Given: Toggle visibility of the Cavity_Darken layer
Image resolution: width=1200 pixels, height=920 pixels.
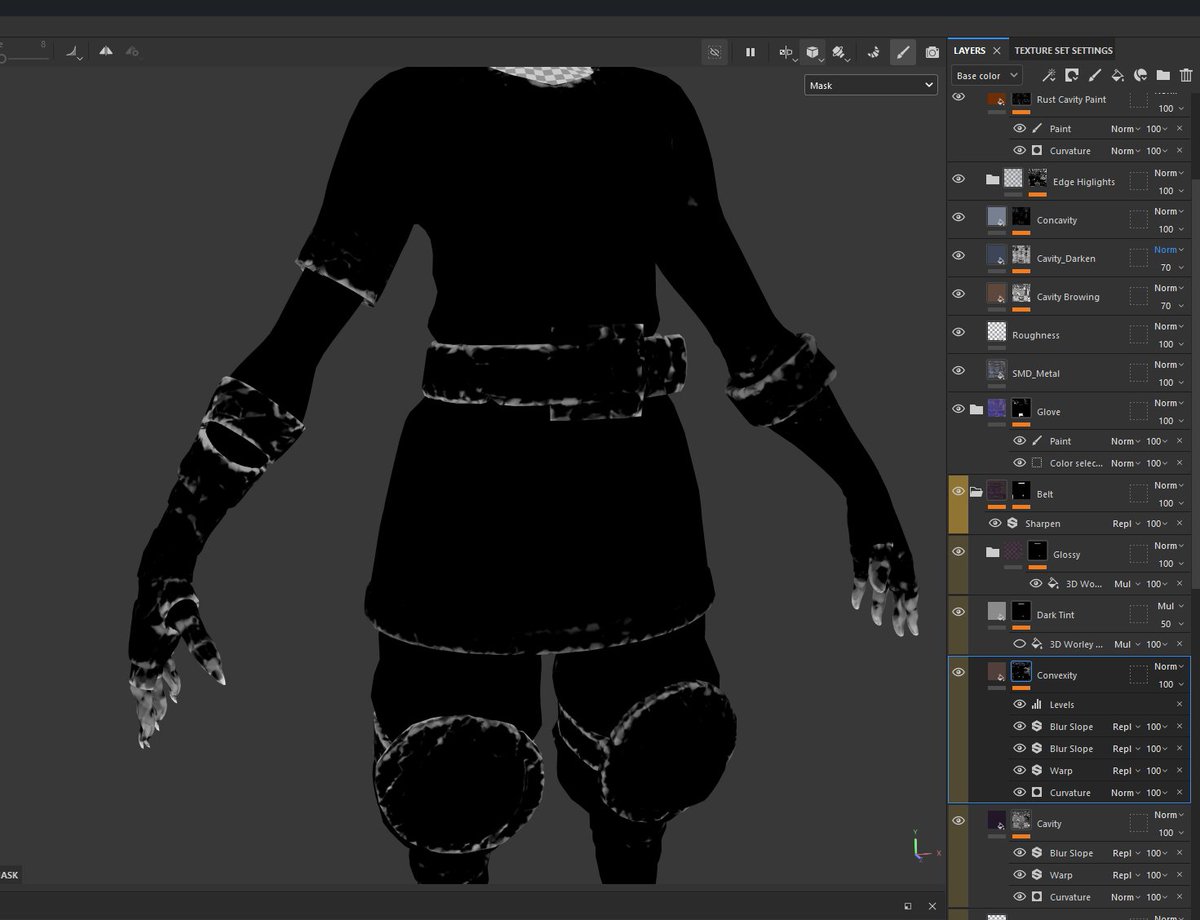Looking at the screenshot, I should (x=958, y=255).
